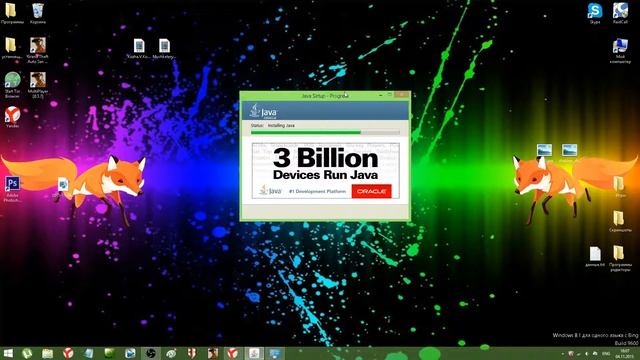Launch Start Tor Browser shortcut

pos(12,85)
